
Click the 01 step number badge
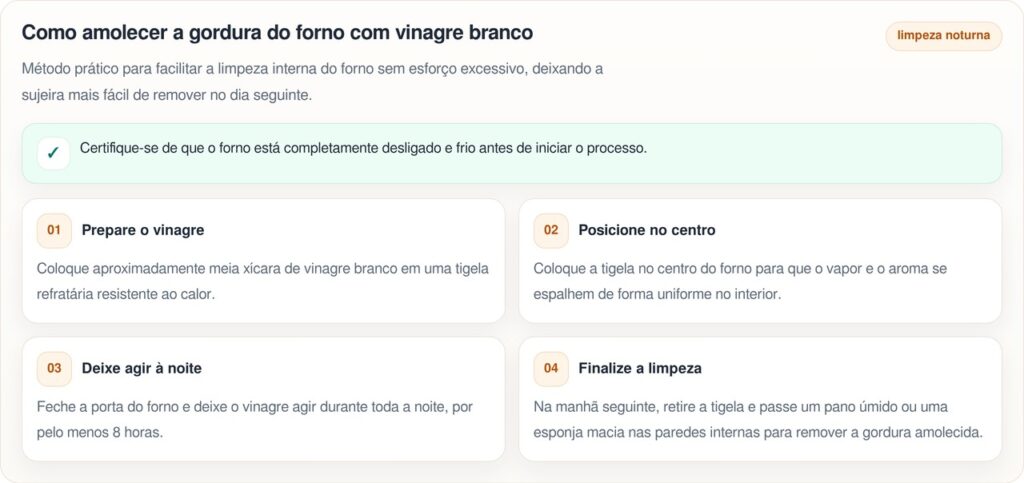54,230
